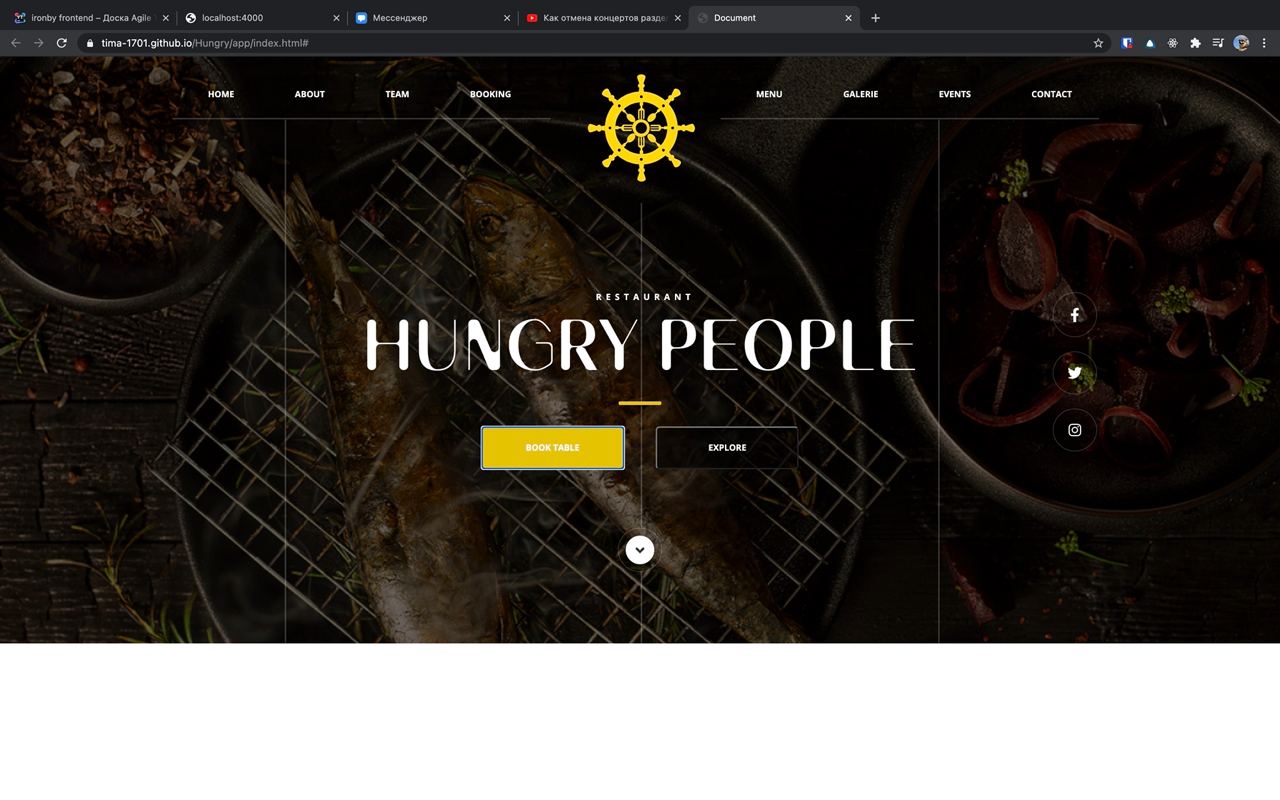Open the Twitter social icon

[1075, 373]
